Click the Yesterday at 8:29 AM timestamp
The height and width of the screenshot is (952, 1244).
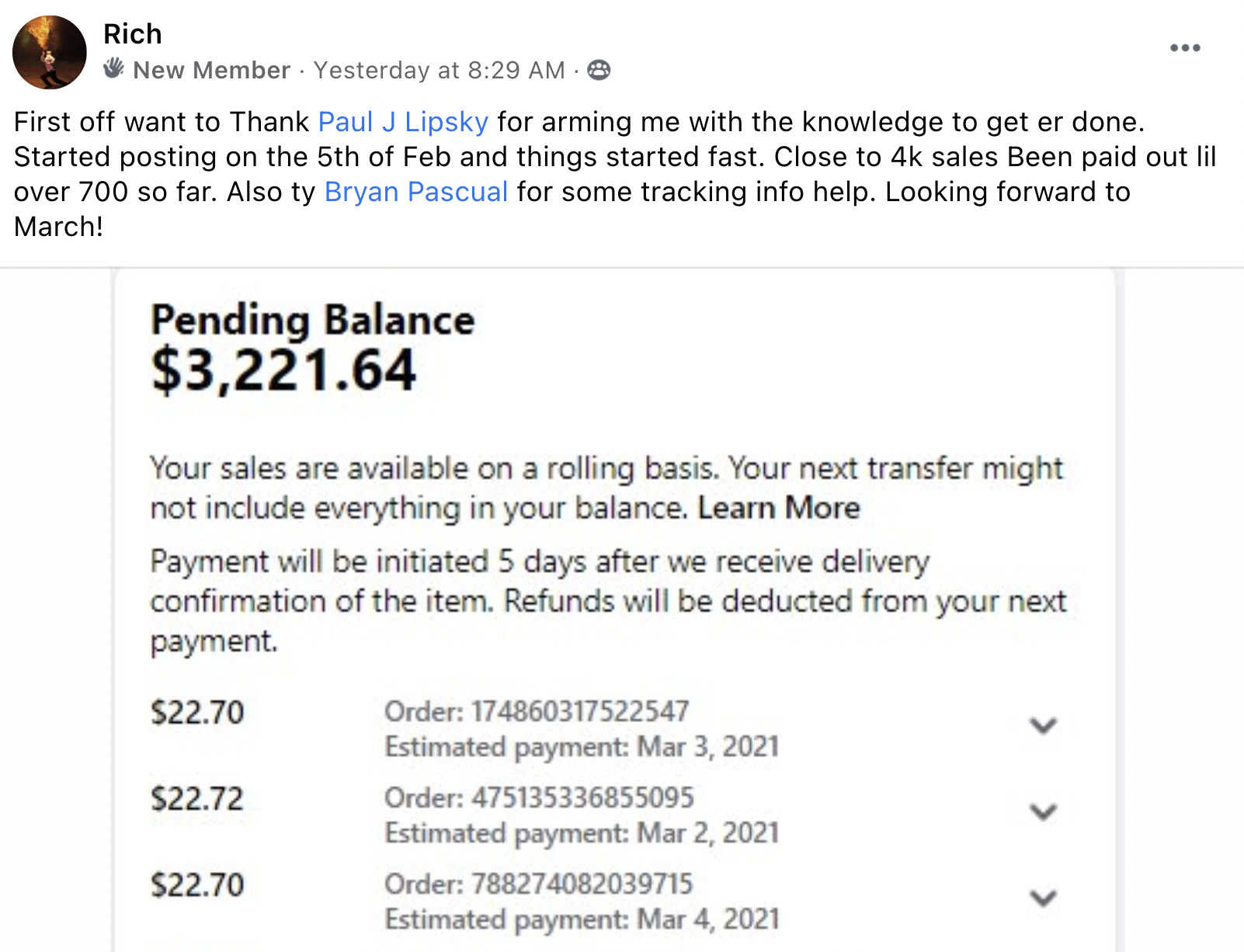(x=440, y=70)
